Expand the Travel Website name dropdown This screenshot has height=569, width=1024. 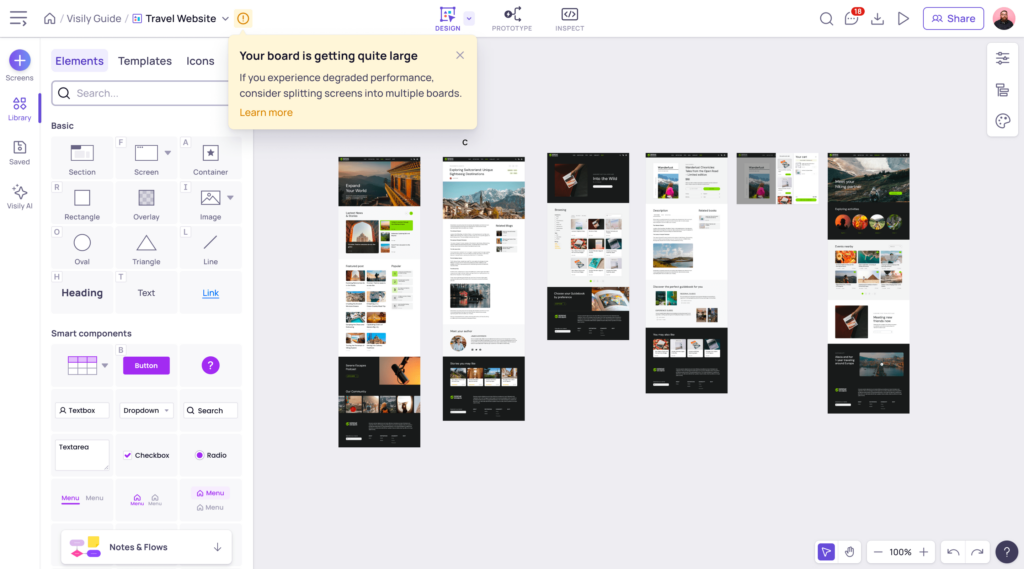tap(225, 19)
